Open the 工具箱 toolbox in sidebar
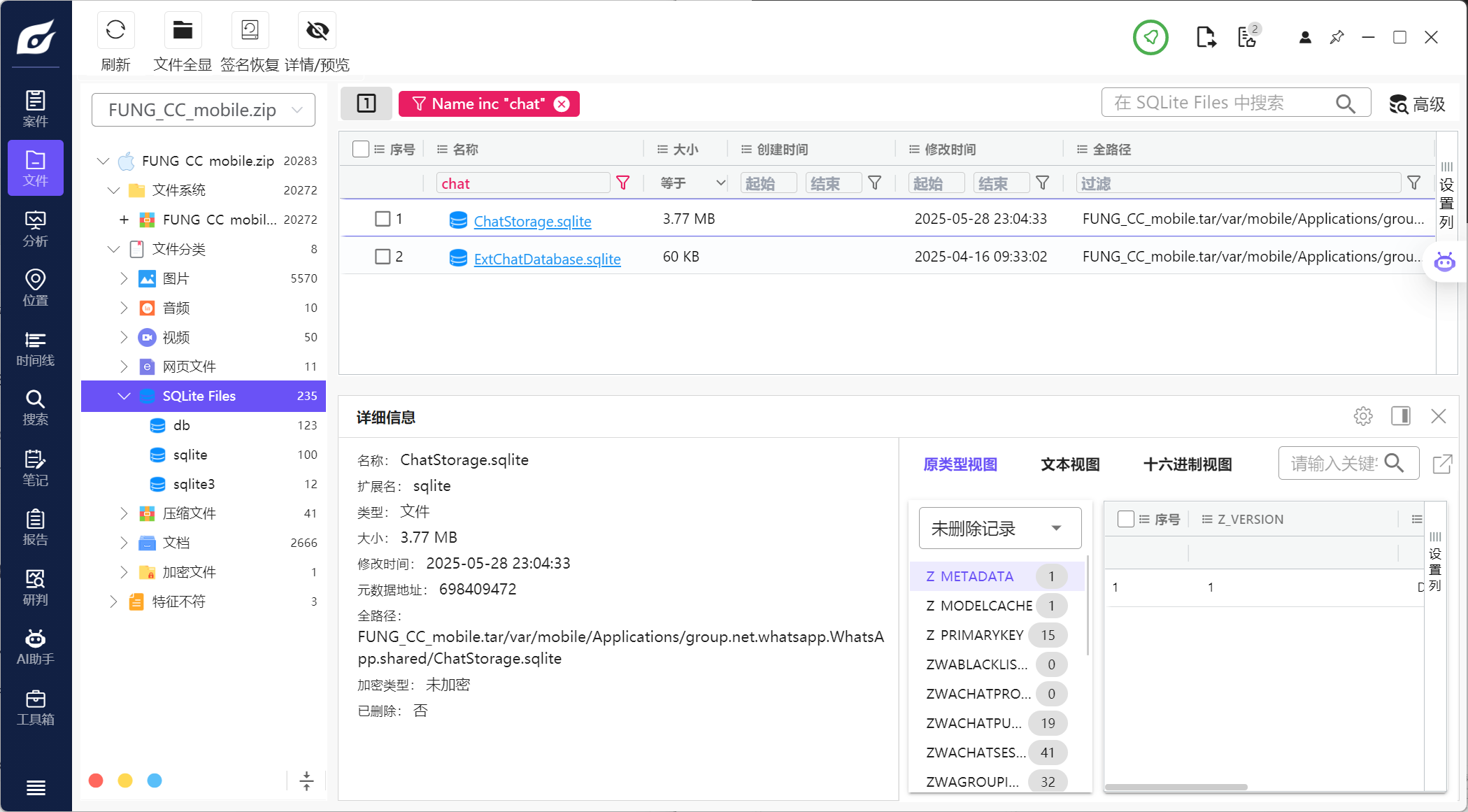This screenshot has width=1468, height=812. pyautogui.click(x=35, y=707)
